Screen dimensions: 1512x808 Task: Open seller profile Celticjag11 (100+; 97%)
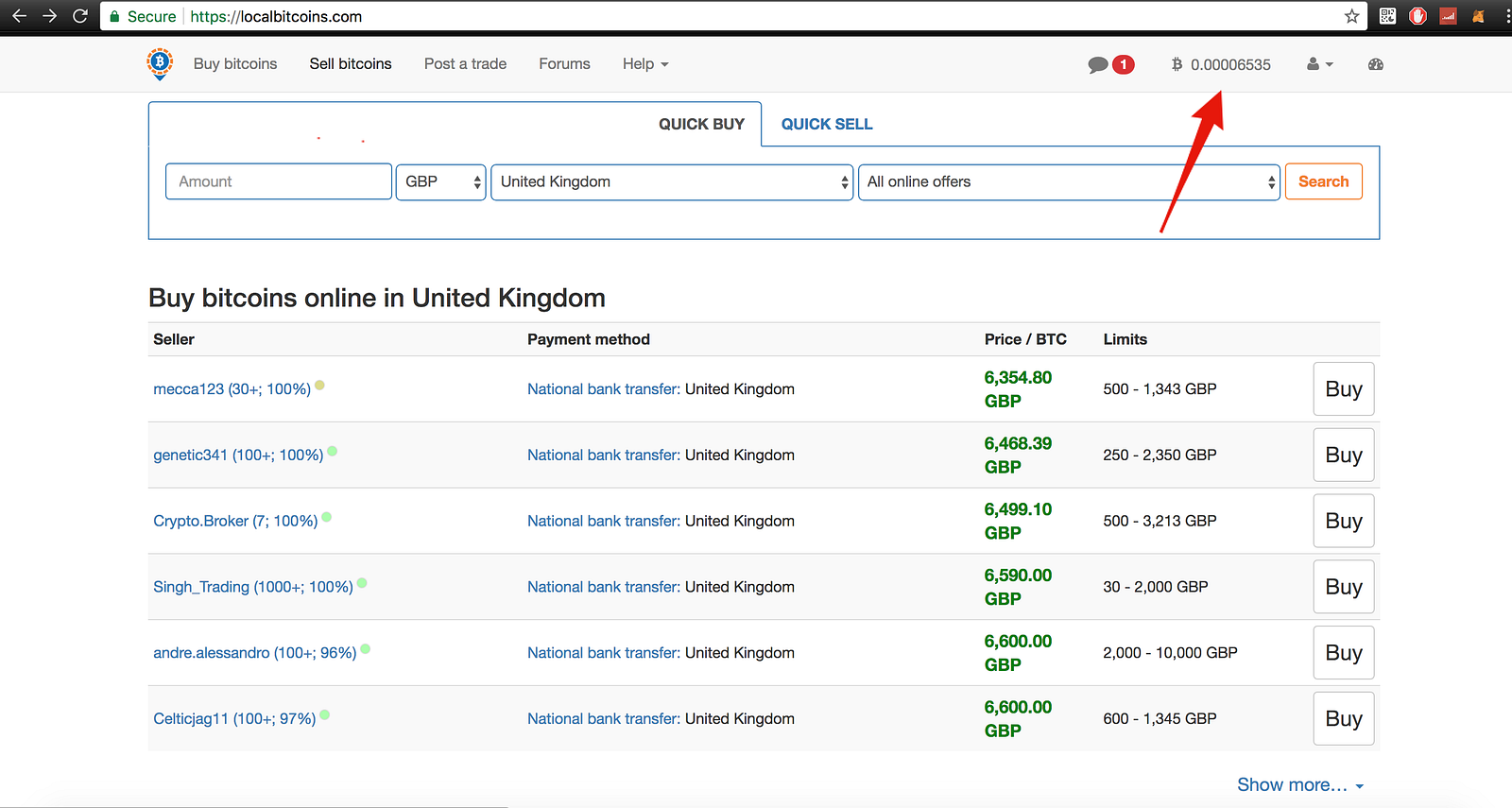[234, 718]
